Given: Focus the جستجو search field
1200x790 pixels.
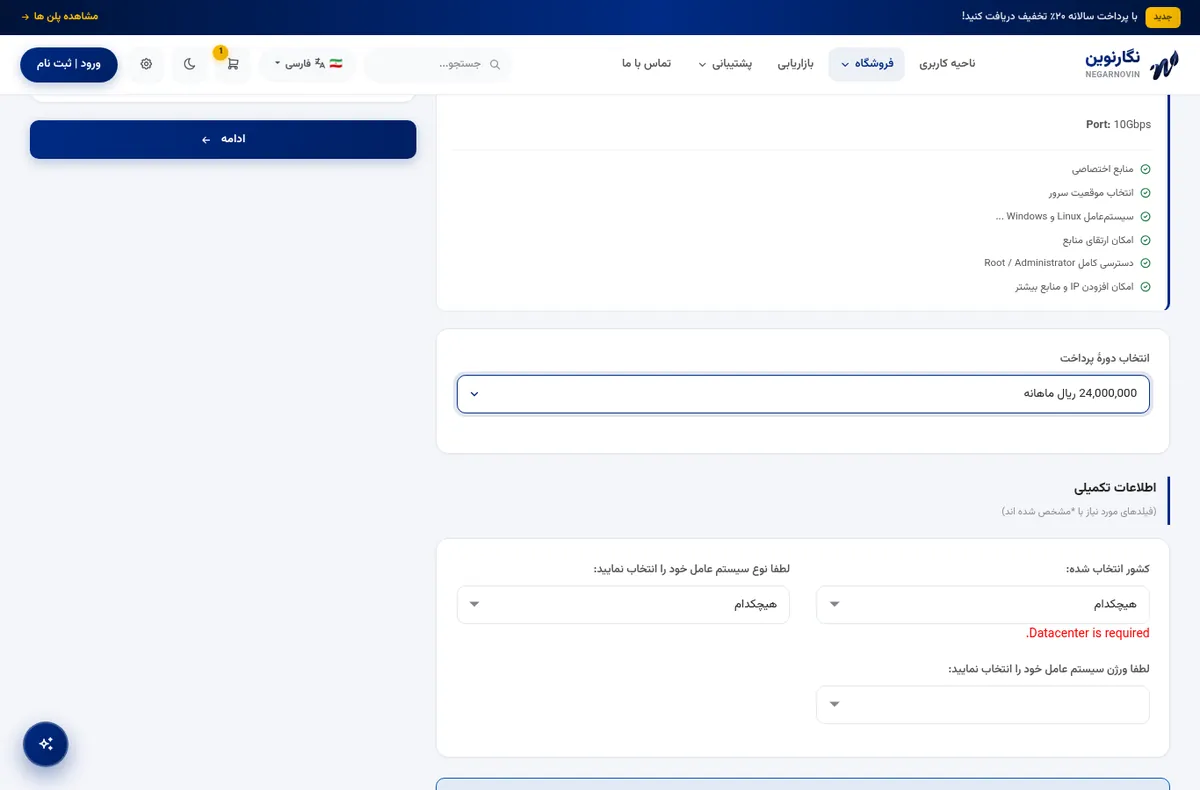Looking at the screenshot, I should (438, 64).
